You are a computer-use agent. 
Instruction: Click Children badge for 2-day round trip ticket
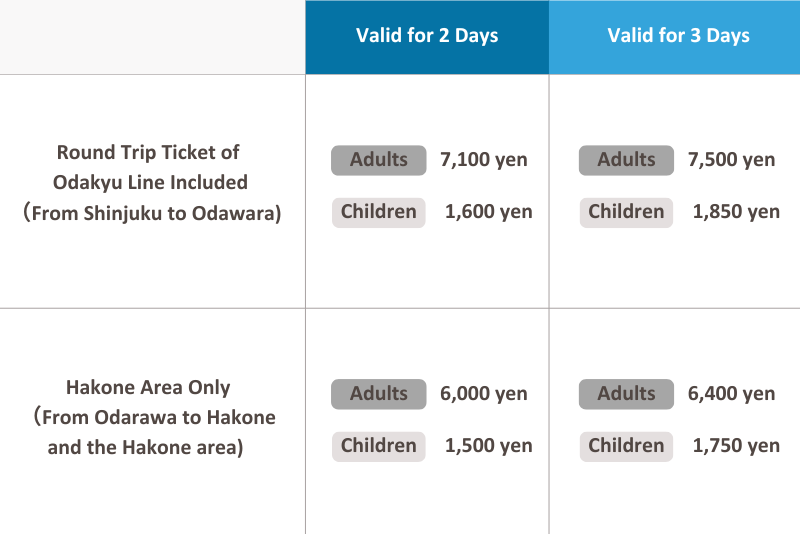click(379, 212)
